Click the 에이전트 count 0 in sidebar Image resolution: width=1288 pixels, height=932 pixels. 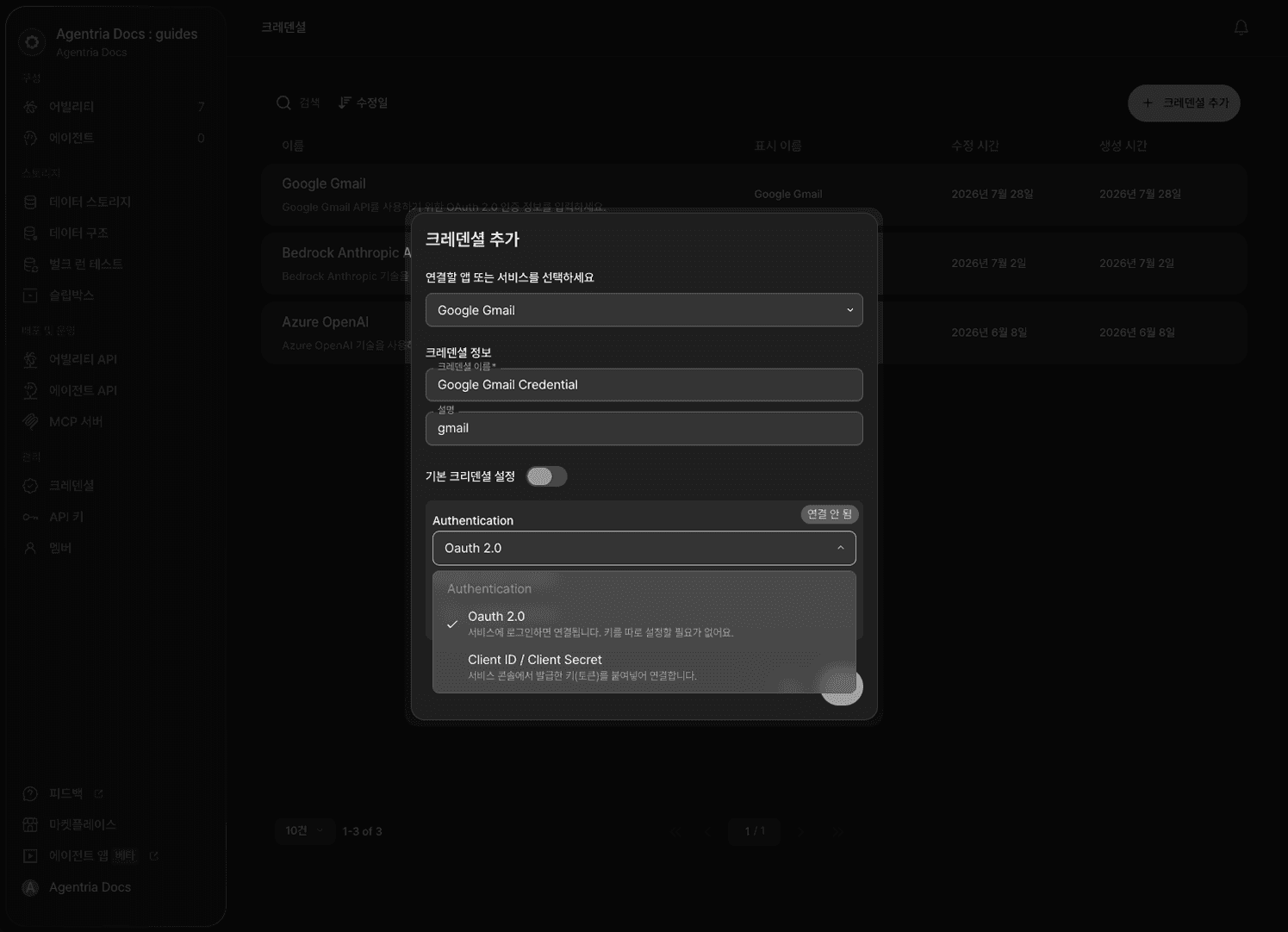(x=201, y=138)
